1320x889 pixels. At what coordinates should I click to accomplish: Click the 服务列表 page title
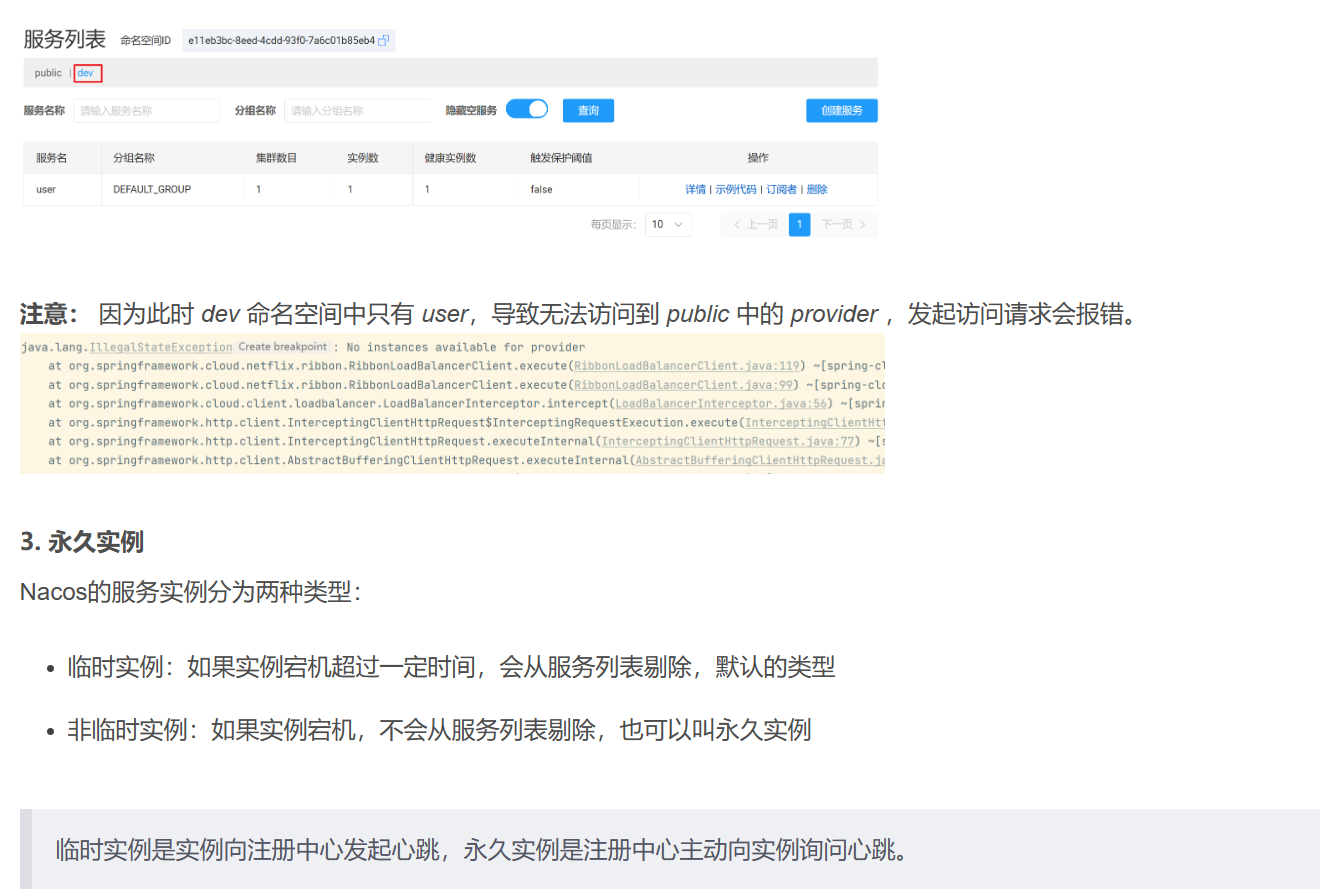click(x=64, y=40)
